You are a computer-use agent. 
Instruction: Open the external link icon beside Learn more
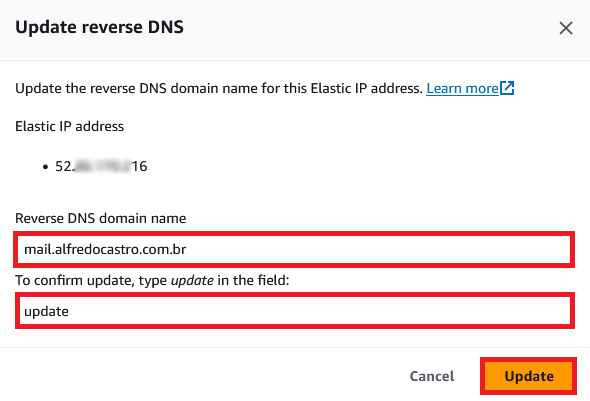(507, 88)
